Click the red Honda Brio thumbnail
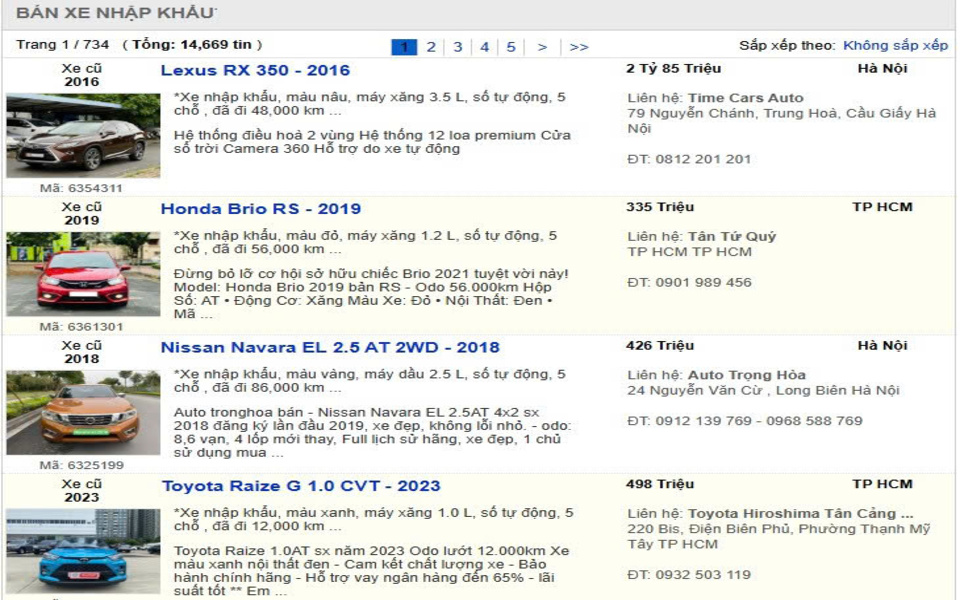 tap(83, 274)
